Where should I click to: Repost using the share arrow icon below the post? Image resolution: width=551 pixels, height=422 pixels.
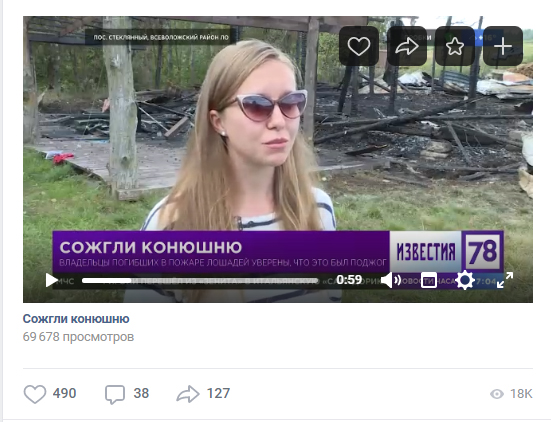188,394
